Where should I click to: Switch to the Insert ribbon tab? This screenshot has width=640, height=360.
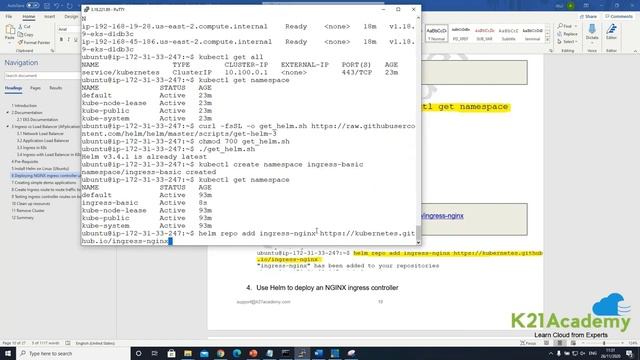coord(49,17)
